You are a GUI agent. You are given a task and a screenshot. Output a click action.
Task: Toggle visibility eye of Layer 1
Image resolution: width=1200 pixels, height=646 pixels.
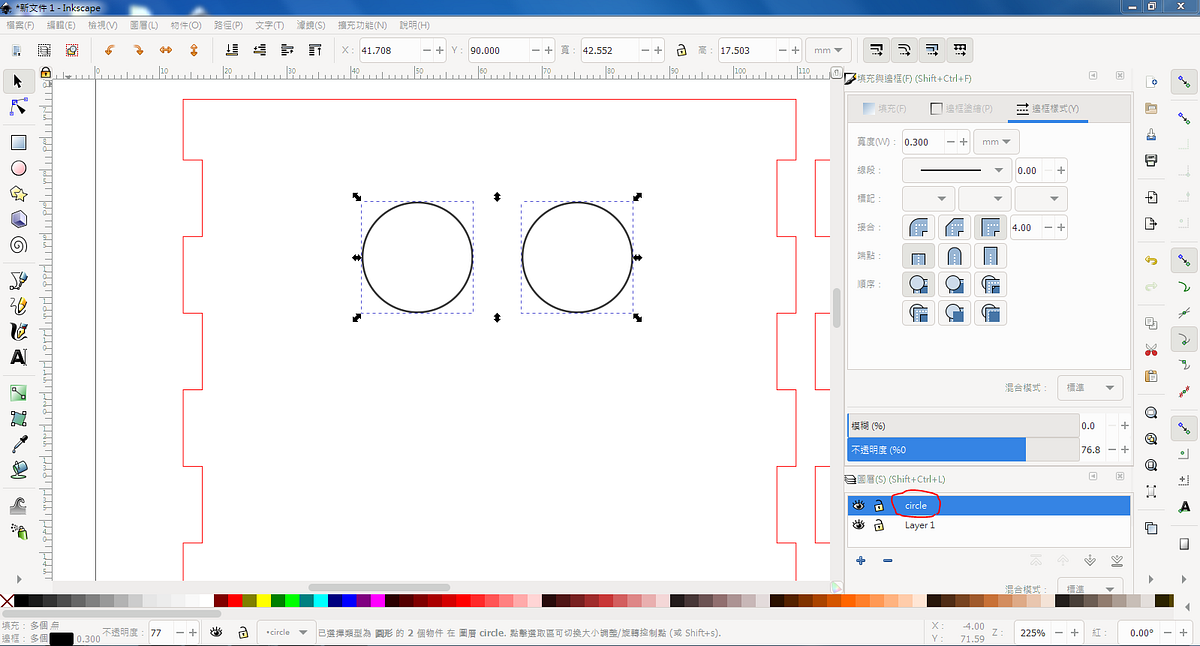click(858, 525)
